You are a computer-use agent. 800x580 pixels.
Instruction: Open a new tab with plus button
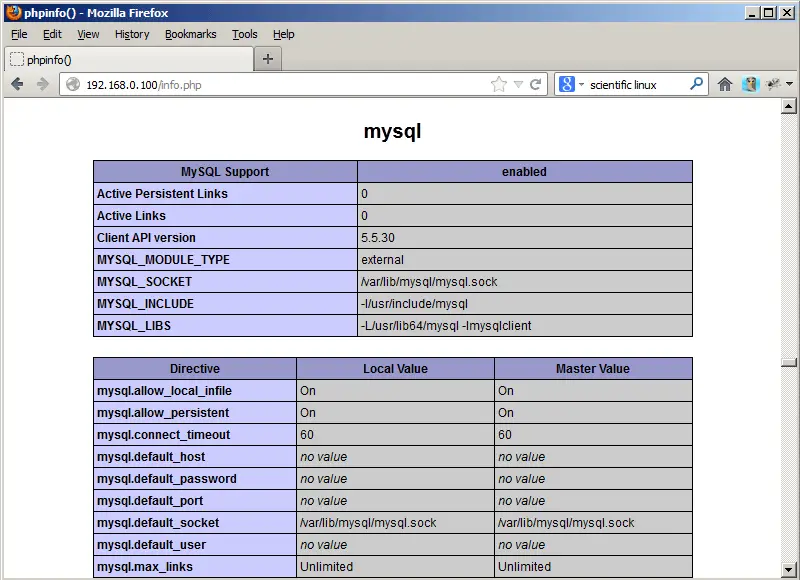[x=268, y=59]
